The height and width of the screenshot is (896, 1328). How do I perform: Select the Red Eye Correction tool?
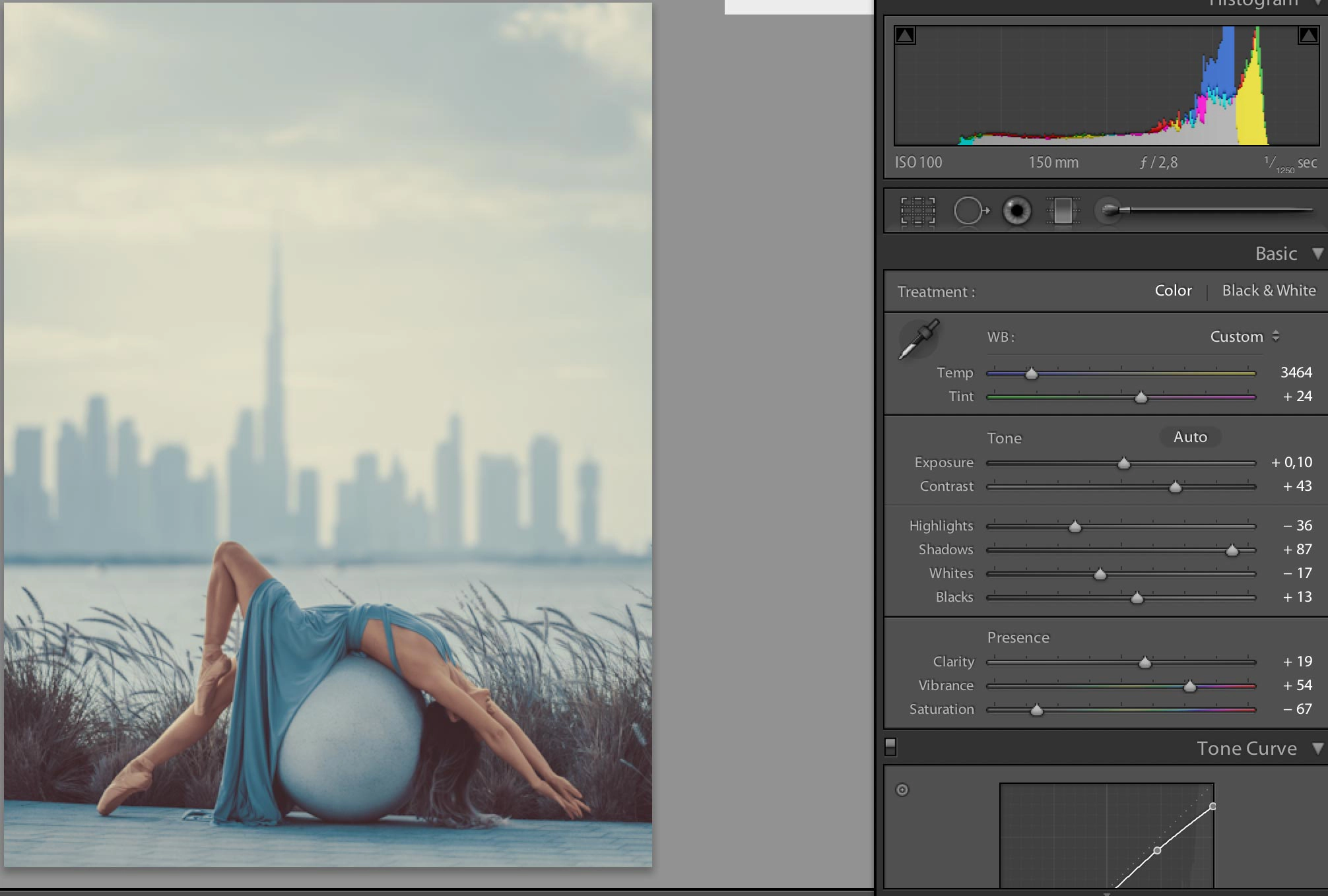click(x=1017, y=211)
